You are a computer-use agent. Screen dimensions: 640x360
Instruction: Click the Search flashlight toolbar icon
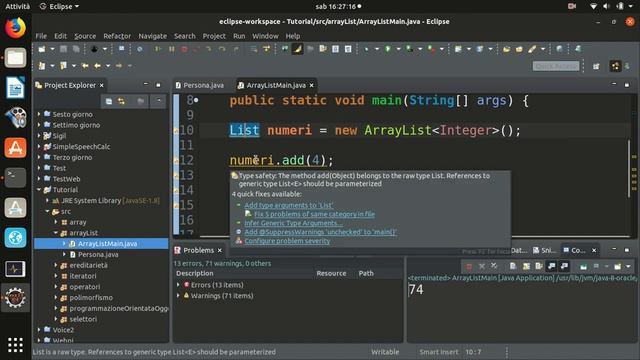click(x=532, y=49)
